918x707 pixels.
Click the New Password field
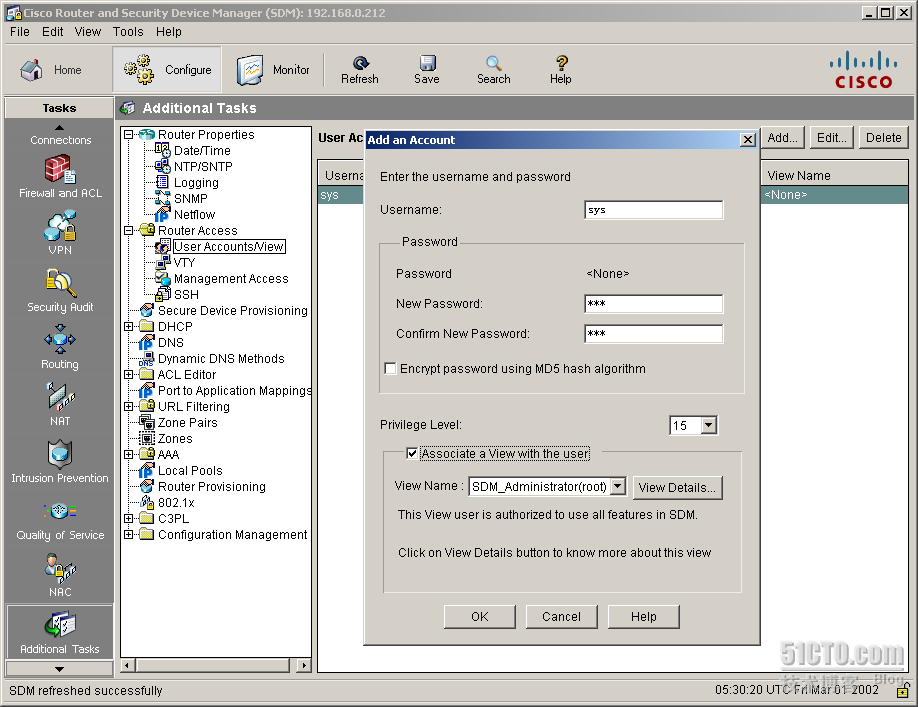pos(653,304)
